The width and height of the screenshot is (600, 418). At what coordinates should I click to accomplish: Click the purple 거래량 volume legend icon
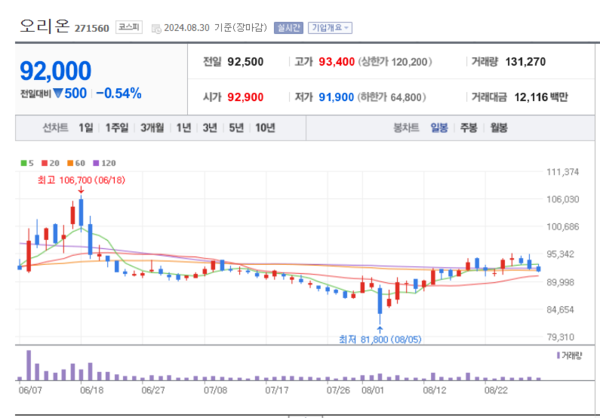pyautogui.click(x=557, y=355)
